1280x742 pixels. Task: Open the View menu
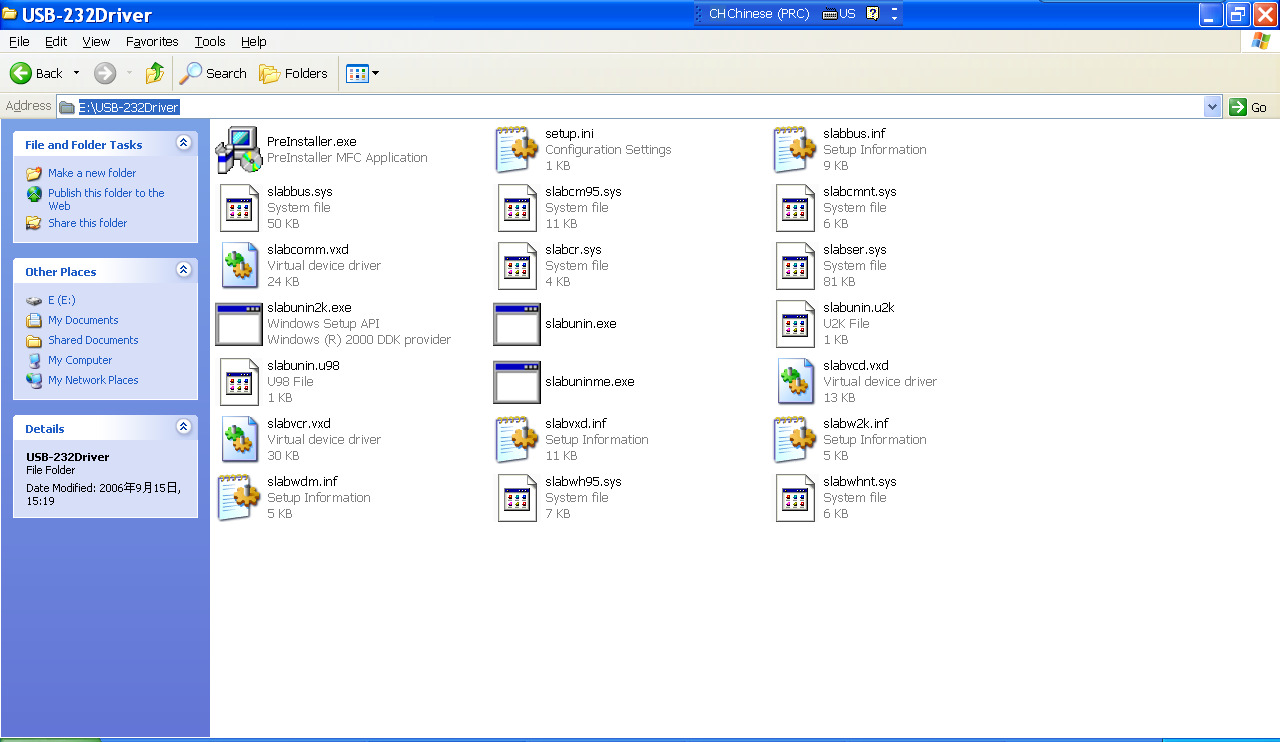tap(96, 41)
